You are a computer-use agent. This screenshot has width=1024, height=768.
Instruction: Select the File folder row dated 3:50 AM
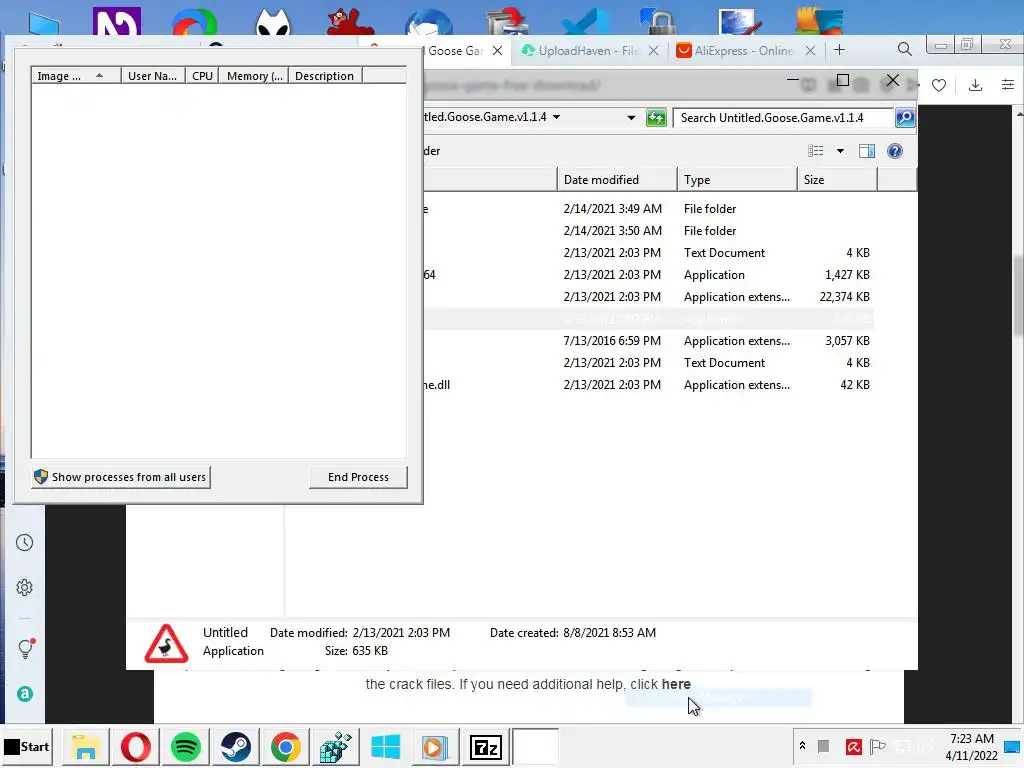648,231
